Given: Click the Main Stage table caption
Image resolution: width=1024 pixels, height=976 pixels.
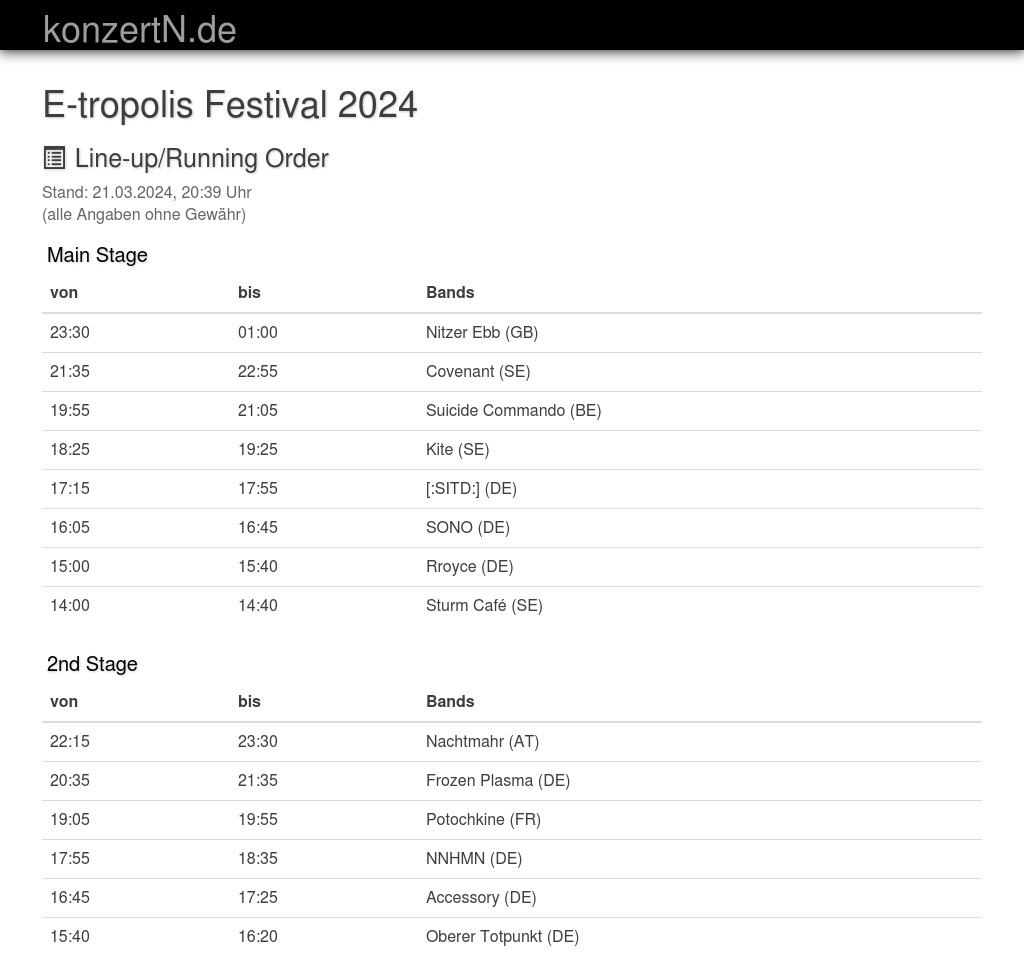Looking at the screenshot, I should coord(97,255).
